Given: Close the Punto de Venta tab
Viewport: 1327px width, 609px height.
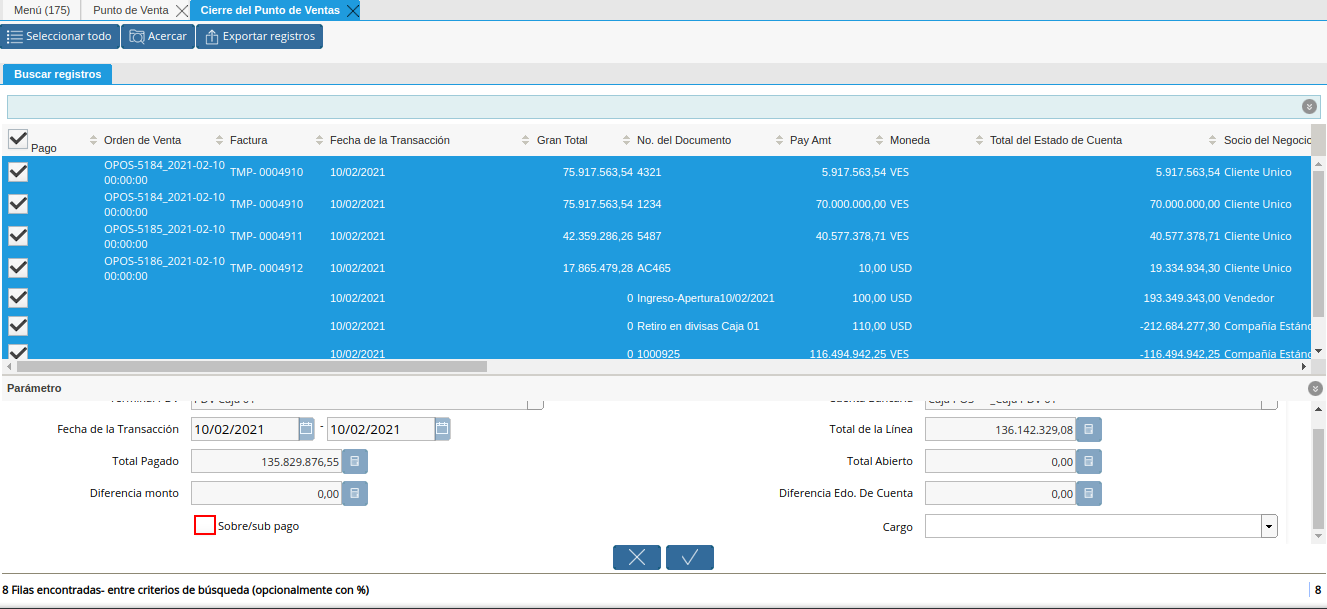Looking at the screenshot, I should (x=181, y=10).
